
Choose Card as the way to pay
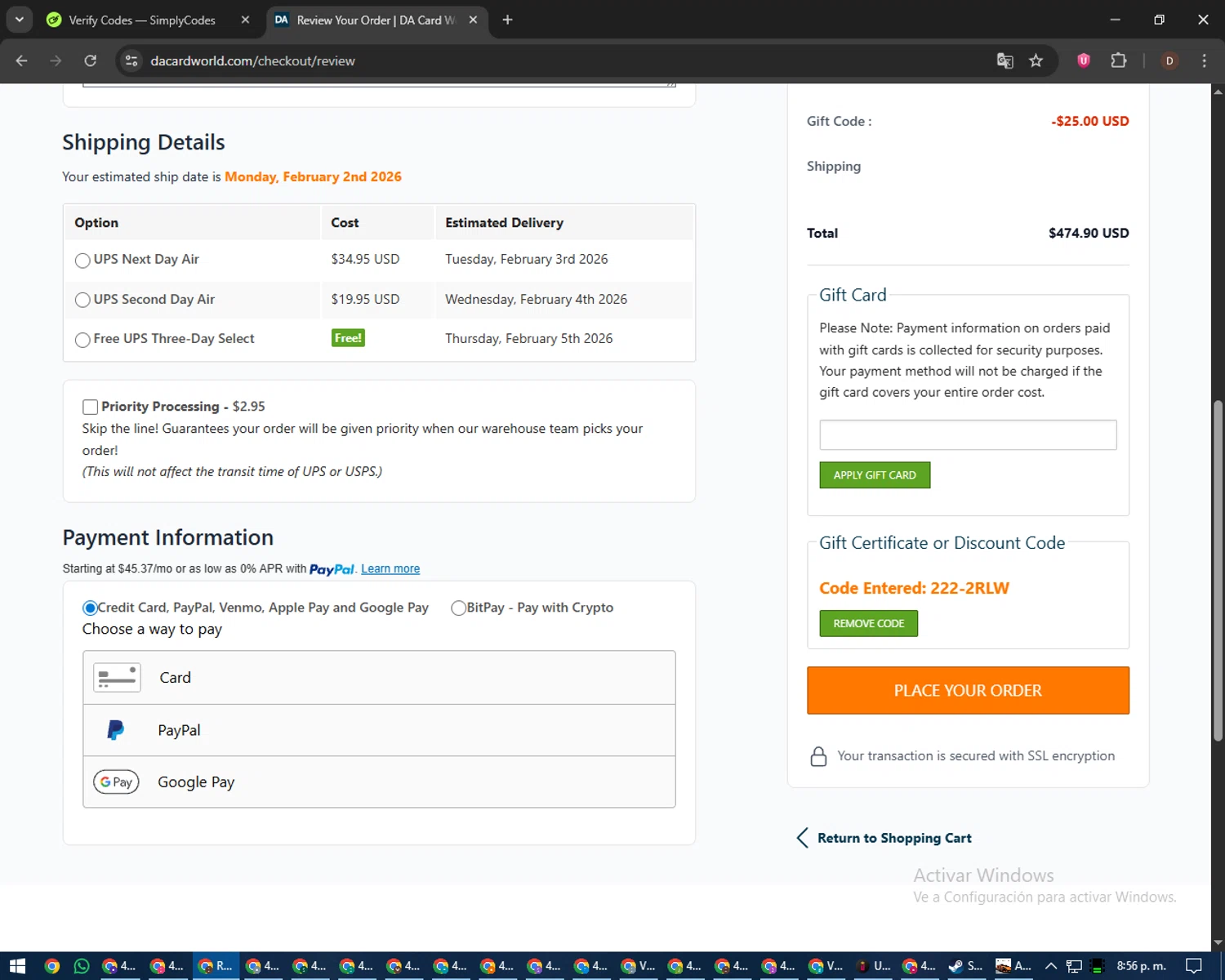(379, 678)
